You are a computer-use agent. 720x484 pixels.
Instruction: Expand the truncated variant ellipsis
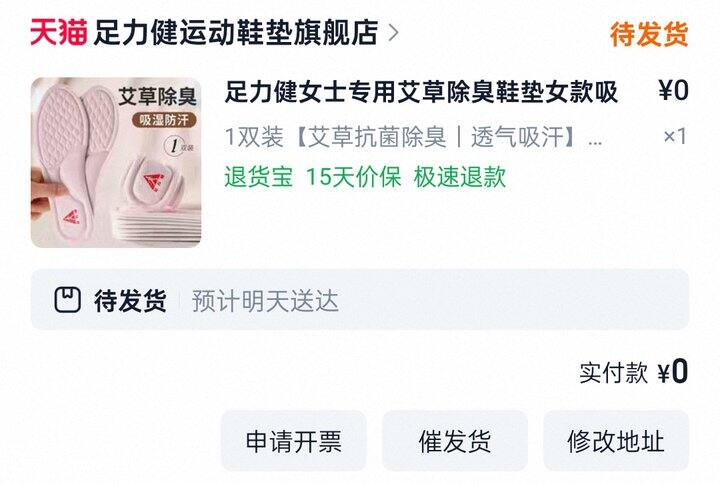pos(595,141)
